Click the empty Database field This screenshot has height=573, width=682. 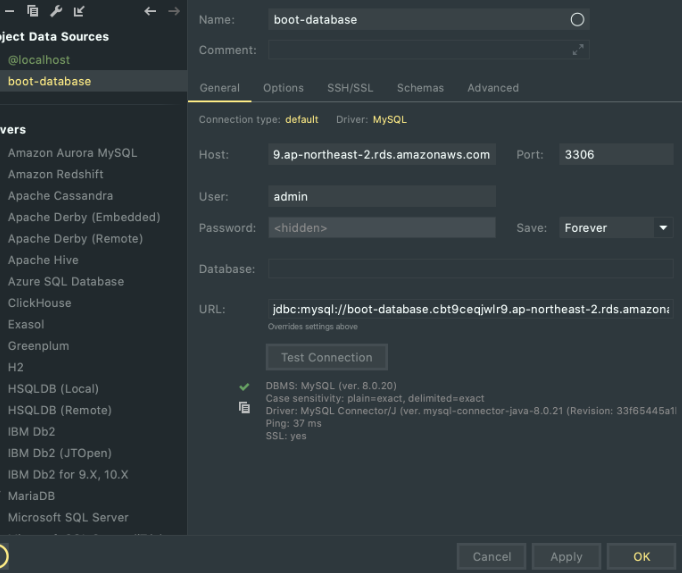[x=471, y=268]
